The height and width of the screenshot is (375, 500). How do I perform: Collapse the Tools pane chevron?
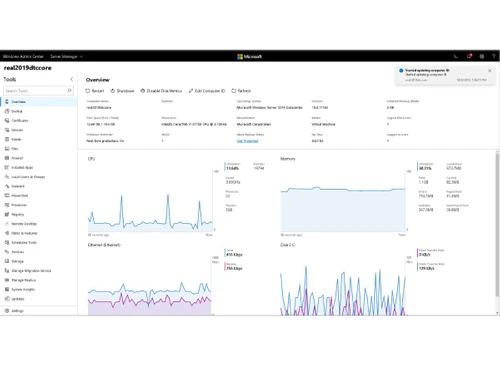[x=71, y=79]
